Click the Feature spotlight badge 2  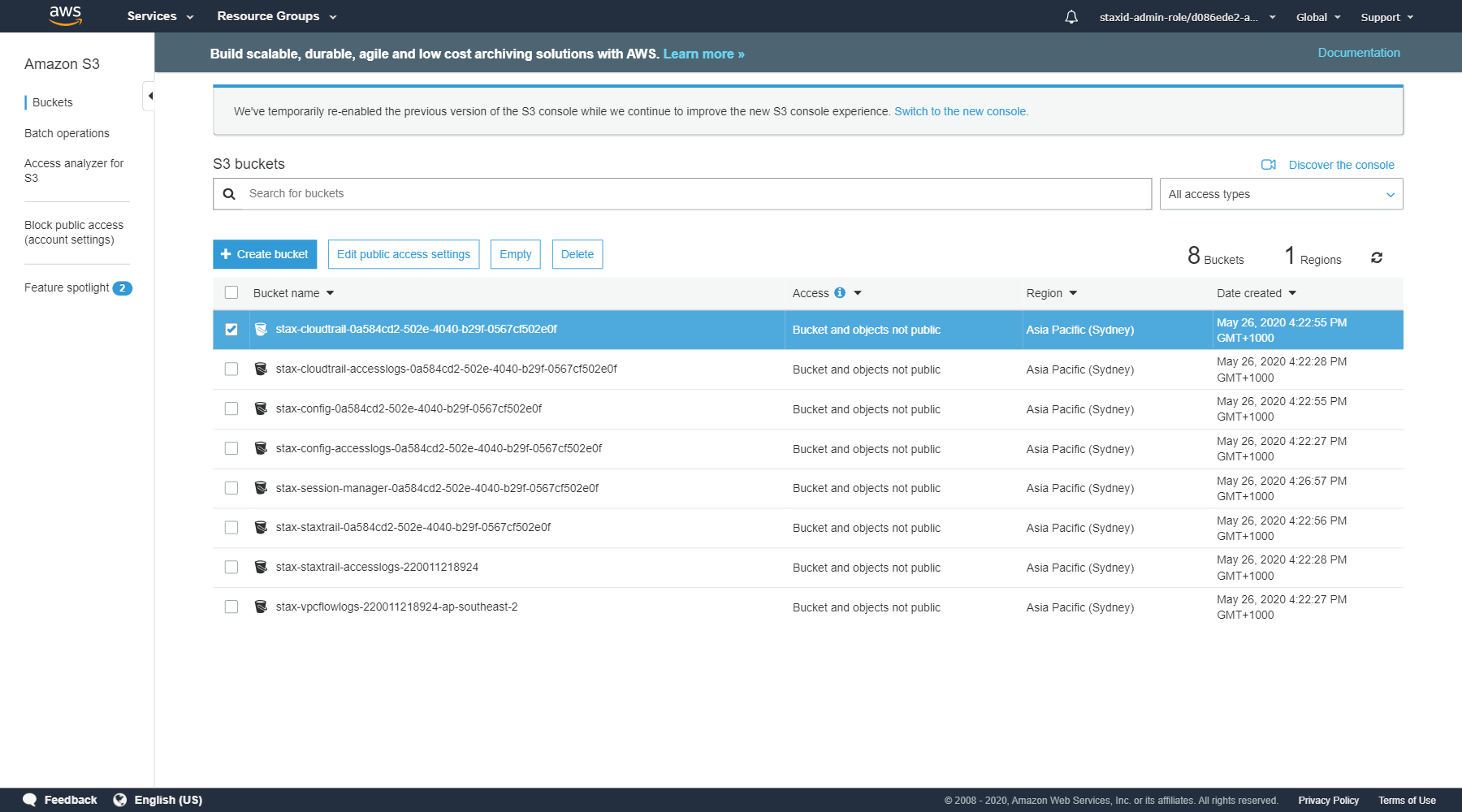[x=122, y=288]
